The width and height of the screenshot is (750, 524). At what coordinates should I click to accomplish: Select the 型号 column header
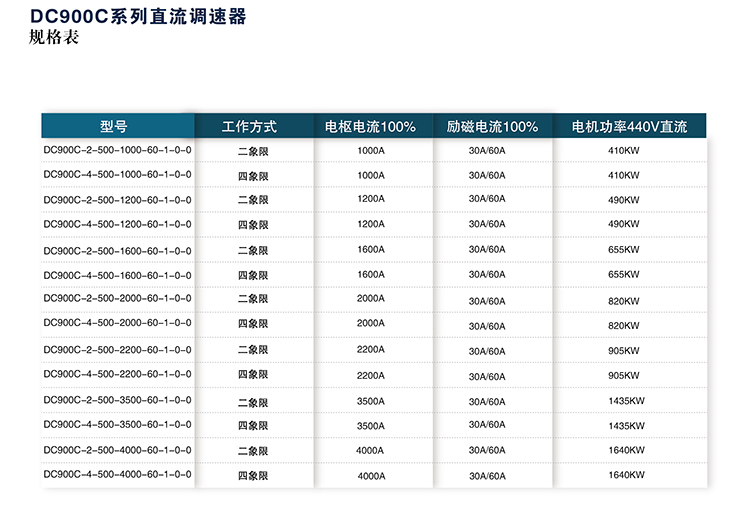click(114, 127)
